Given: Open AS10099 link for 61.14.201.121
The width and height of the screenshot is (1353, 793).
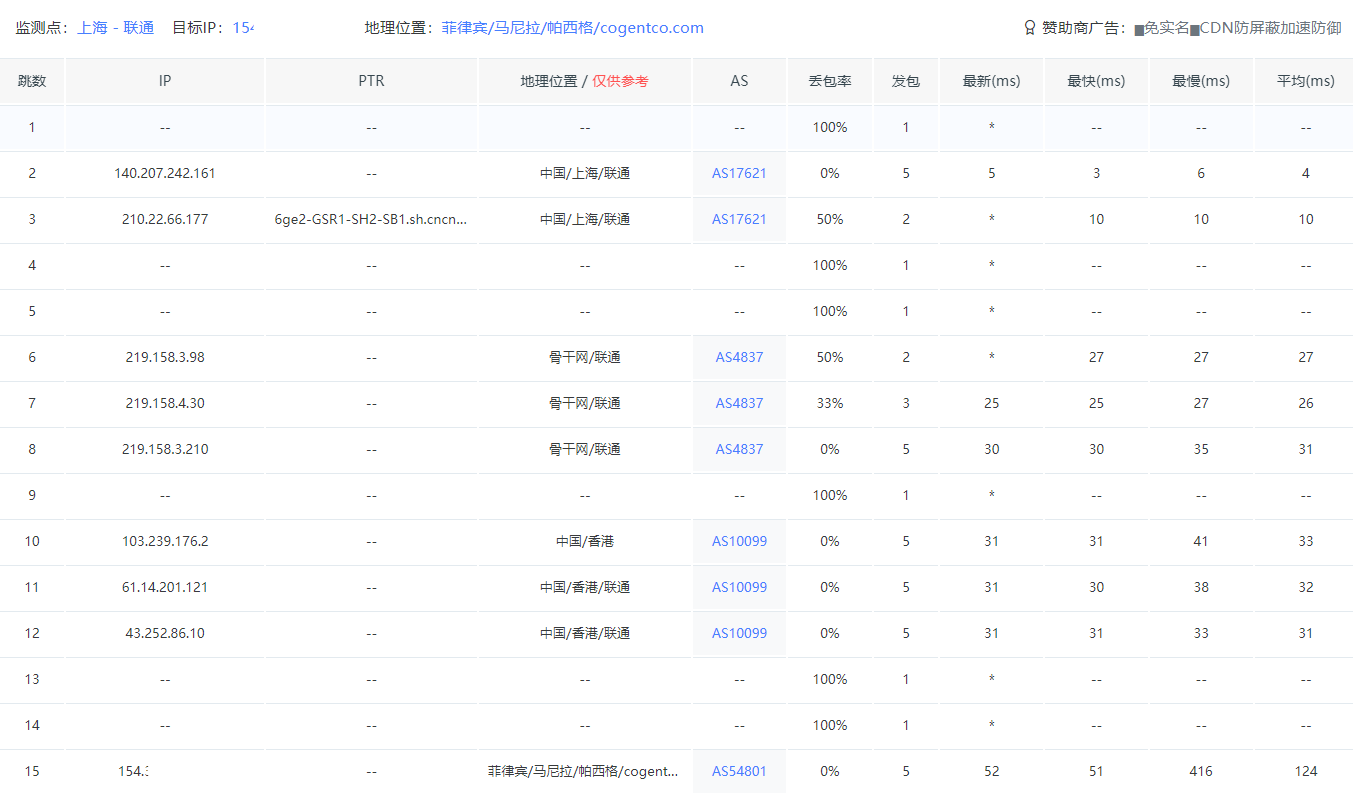Looking at the screenshot, I should [x=739, y=587].
